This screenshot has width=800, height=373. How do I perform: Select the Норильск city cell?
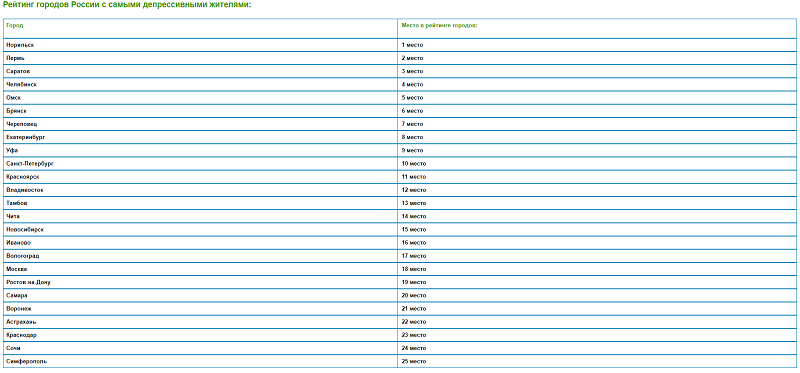pos(201,45)
